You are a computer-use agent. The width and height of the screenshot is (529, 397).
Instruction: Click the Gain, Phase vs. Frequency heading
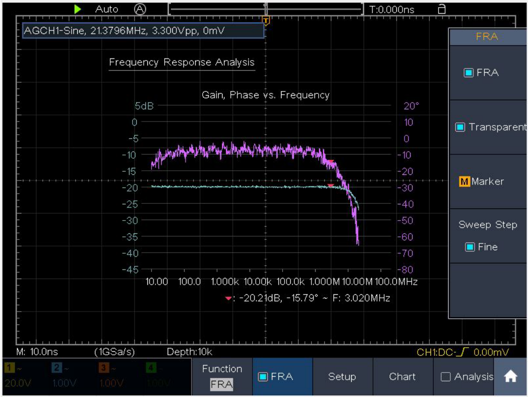(x=266, y=95)
